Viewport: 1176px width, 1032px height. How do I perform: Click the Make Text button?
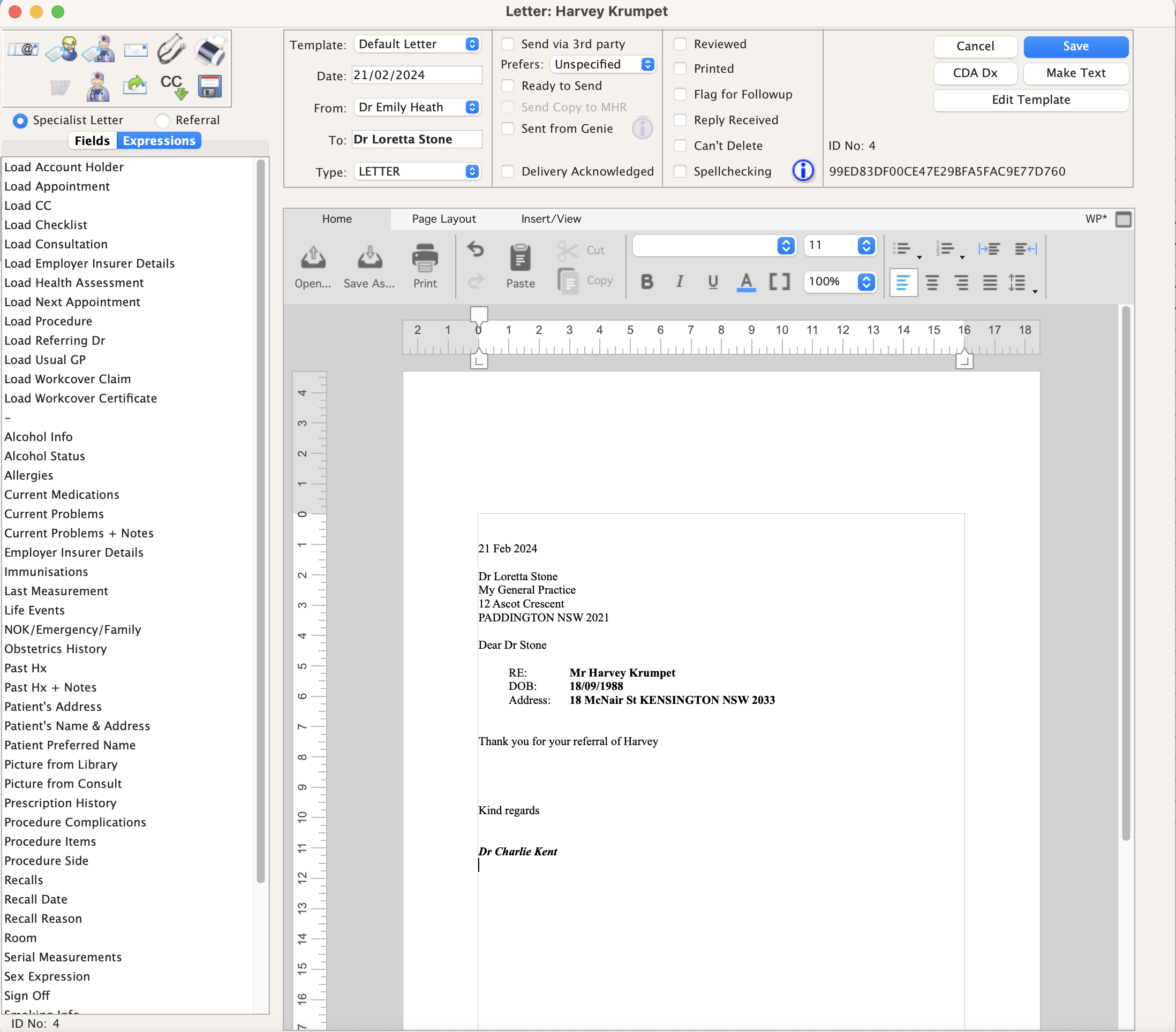coord(1075,73)
